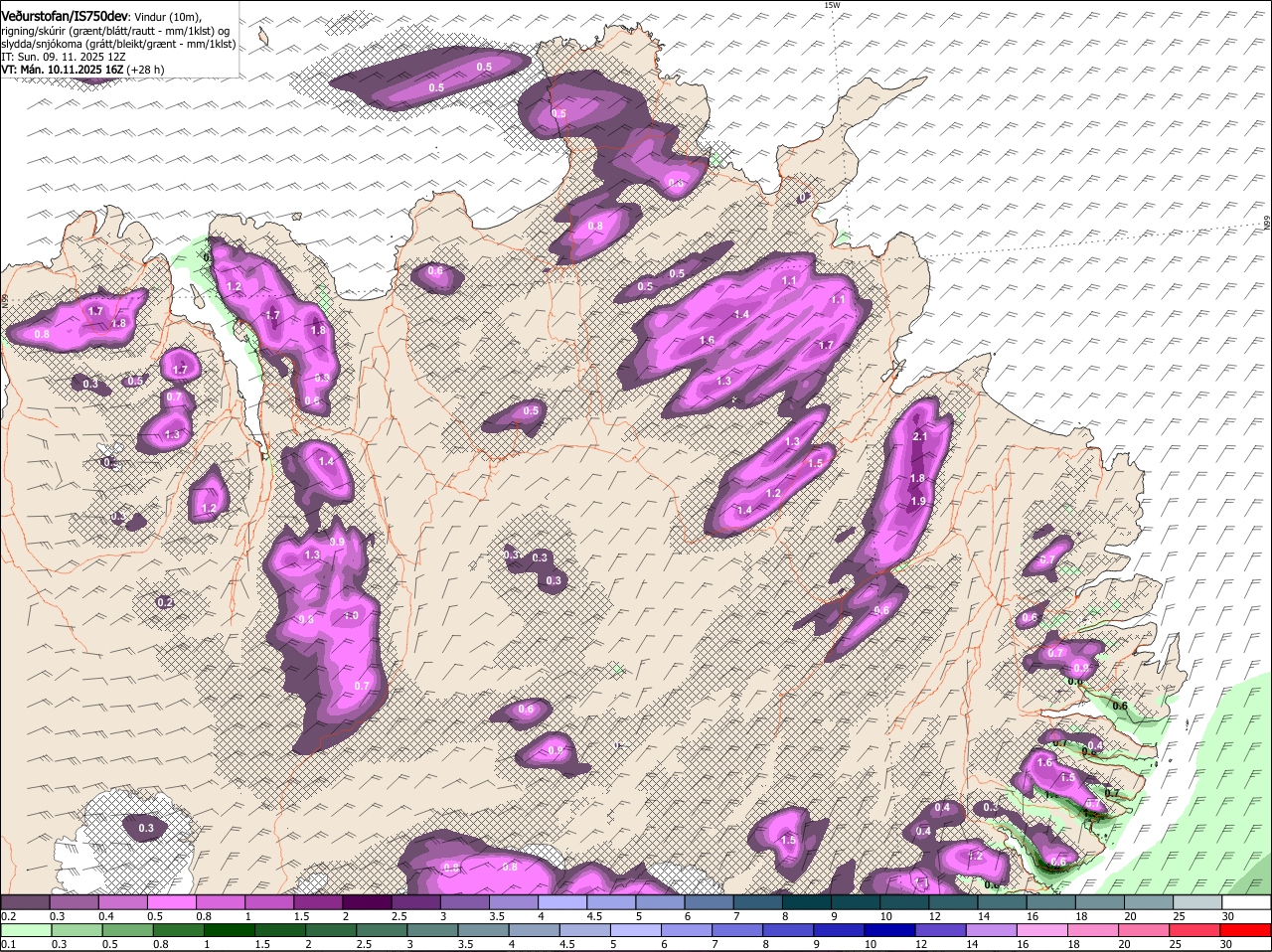Click the VT: Mán. 10.11.2025 16Z timestamp
Screen dimensions: 1272x952
point(62,70)
